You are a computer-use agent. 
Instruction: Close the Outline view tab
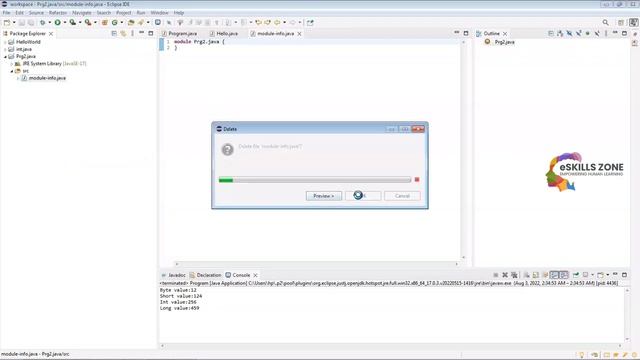click(505, 34)
